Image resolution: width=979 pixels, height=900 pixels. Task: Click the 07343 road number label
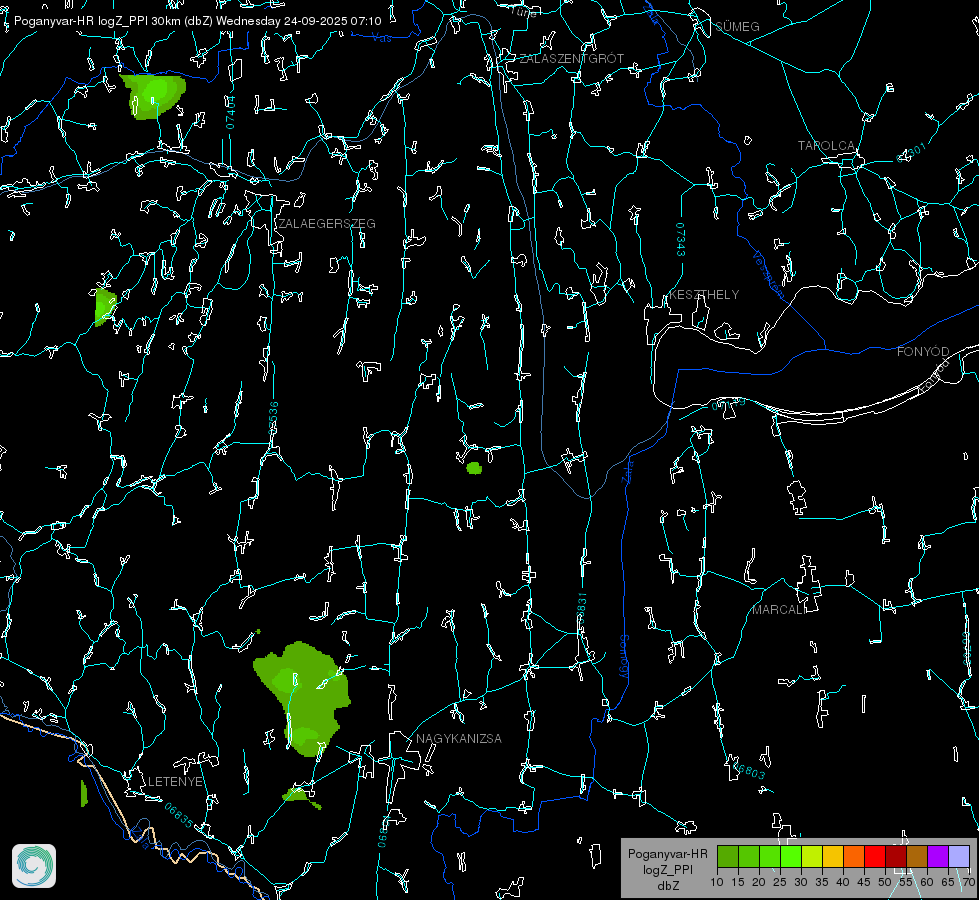(680, 240)
